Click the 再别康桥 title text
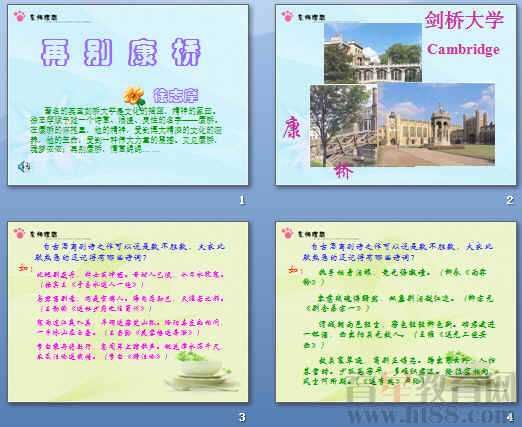522x427 pixels. pos(121,52)
